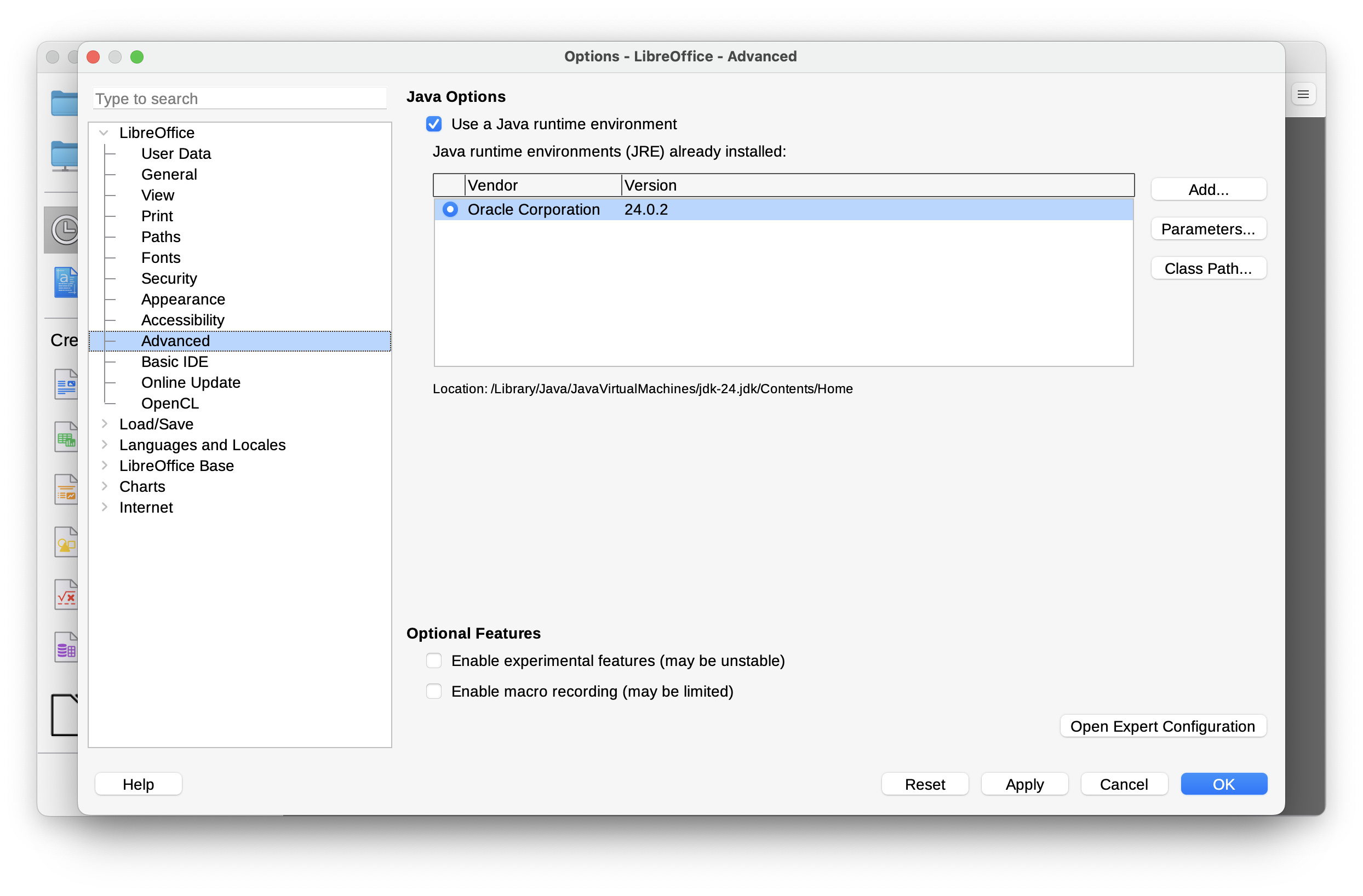
Task: Enable macro recording checkbox
Action: 433,691
